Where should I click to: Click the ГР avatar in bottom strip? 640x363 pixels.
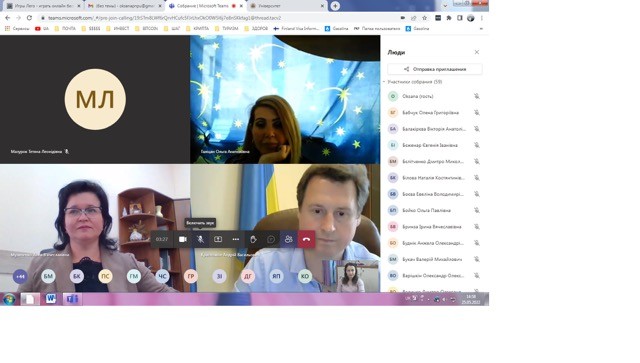(191, 276)
